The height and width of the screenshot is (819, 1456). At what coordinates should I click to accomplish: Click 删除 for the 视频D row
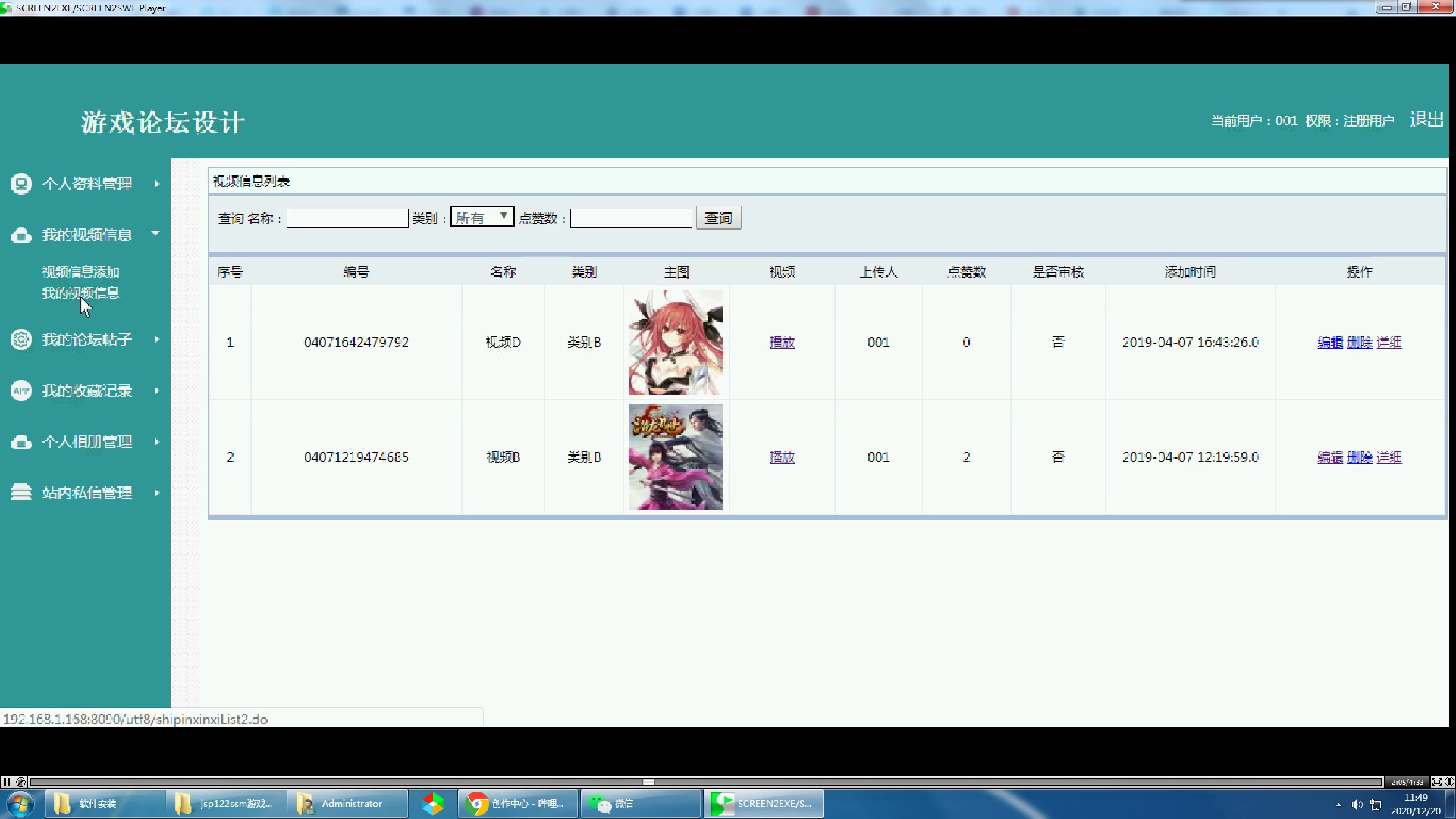[1360, 342]
